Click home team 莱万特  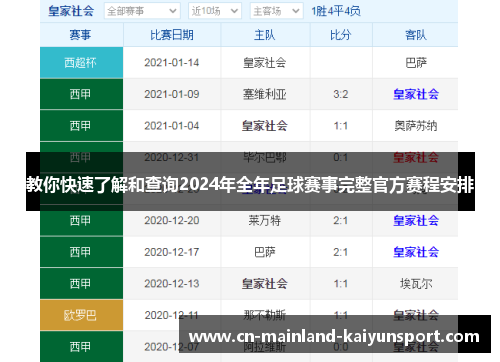[x=265, y=220]
